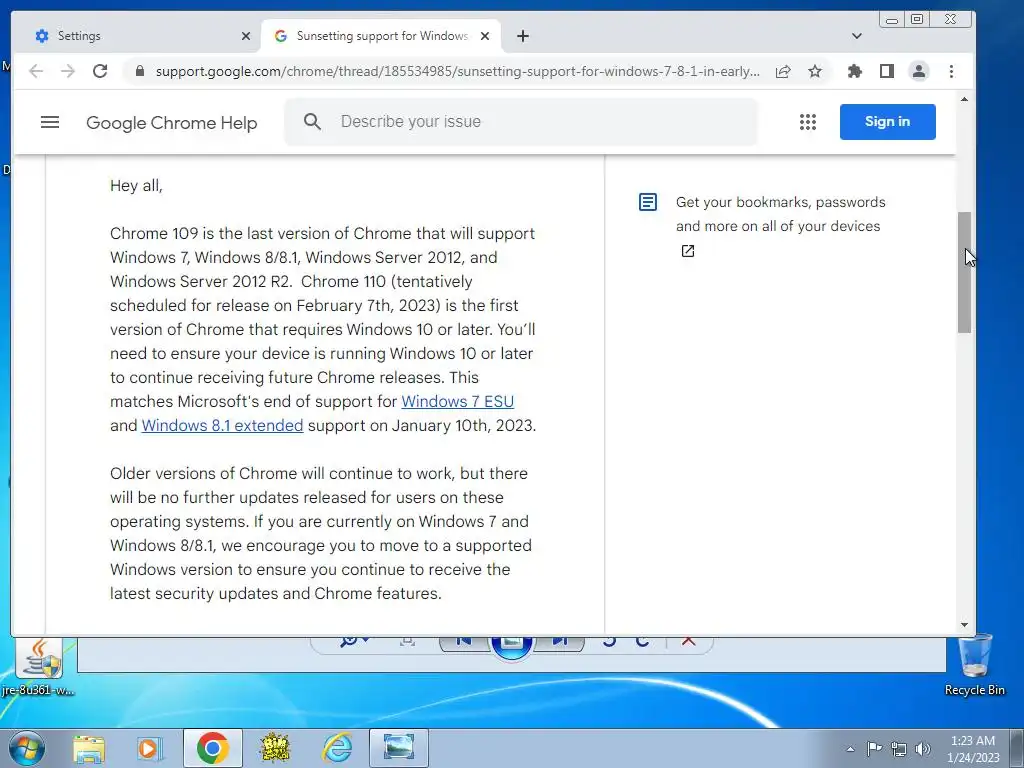Open Internet Explorer from the taskbar
1024x768 pixels.
338,748
